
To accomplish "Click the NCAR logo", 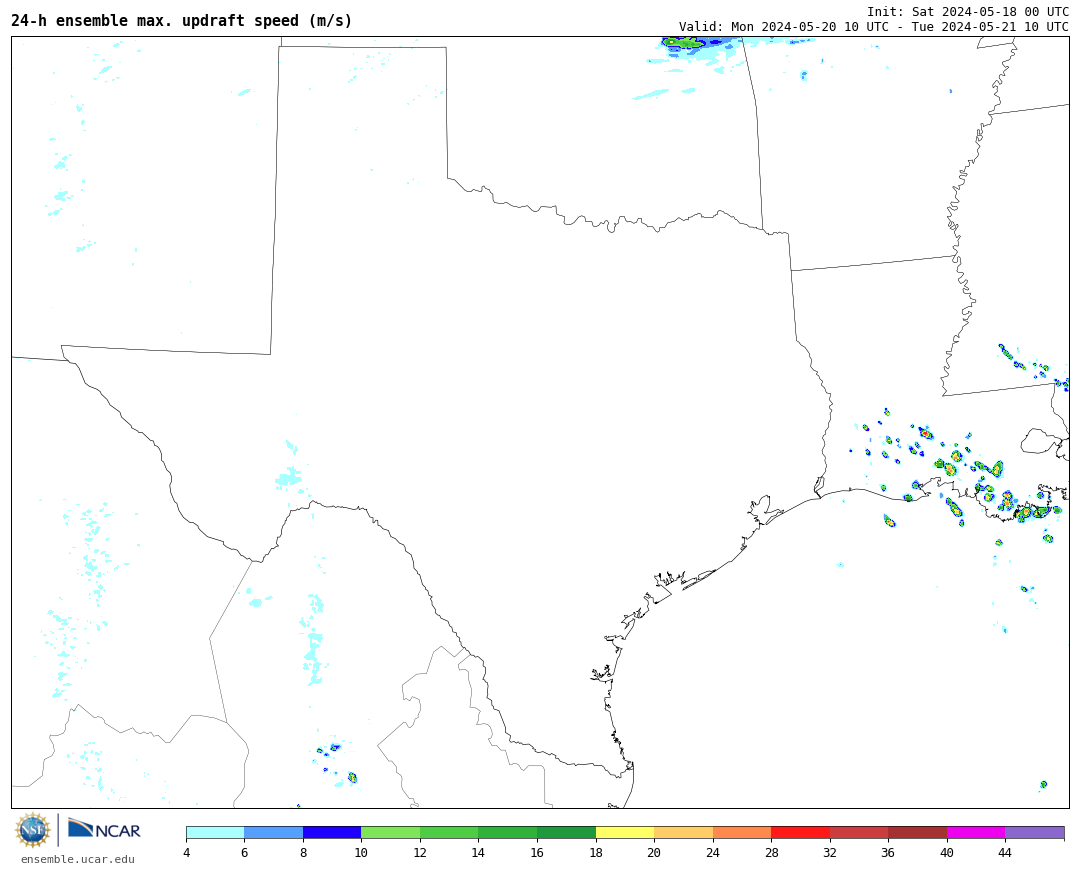I will [104, 829].
